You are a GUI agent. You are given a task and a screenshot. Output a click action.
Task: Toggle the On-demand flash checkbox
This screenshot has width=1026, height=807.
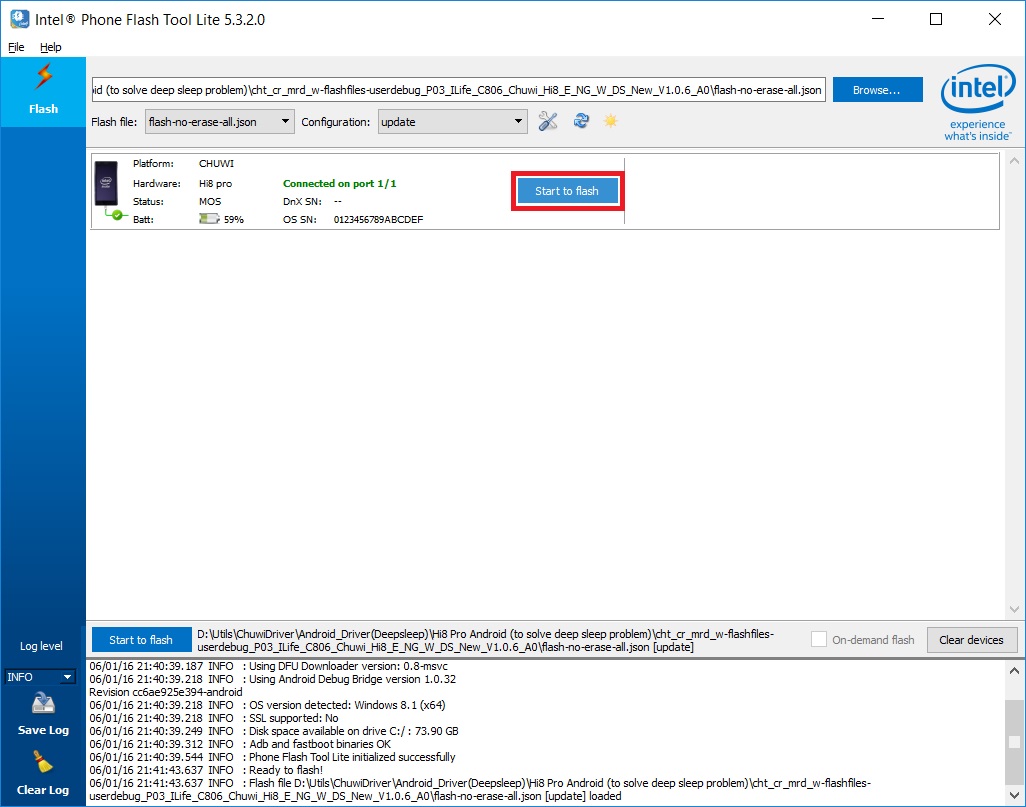coord(819,639)
